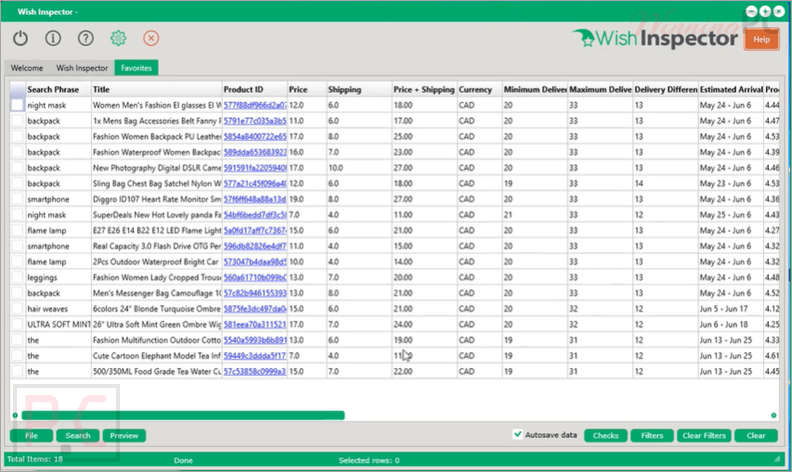Sort by the Currency column header
This screenshot has height=472, width=792.
pyautogui.click(x=479, y=89)
